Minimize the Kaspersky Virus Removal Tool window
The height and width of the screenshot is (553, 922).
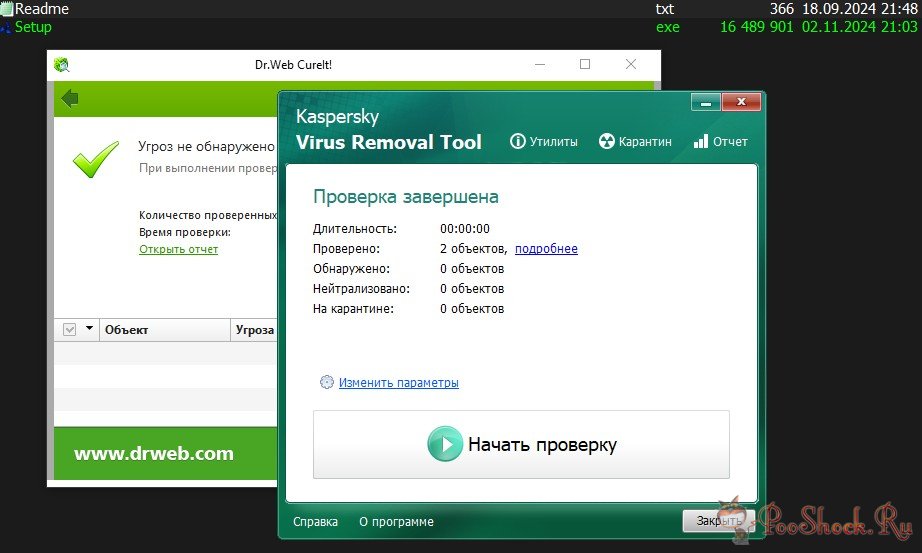(x=706, y=102)
